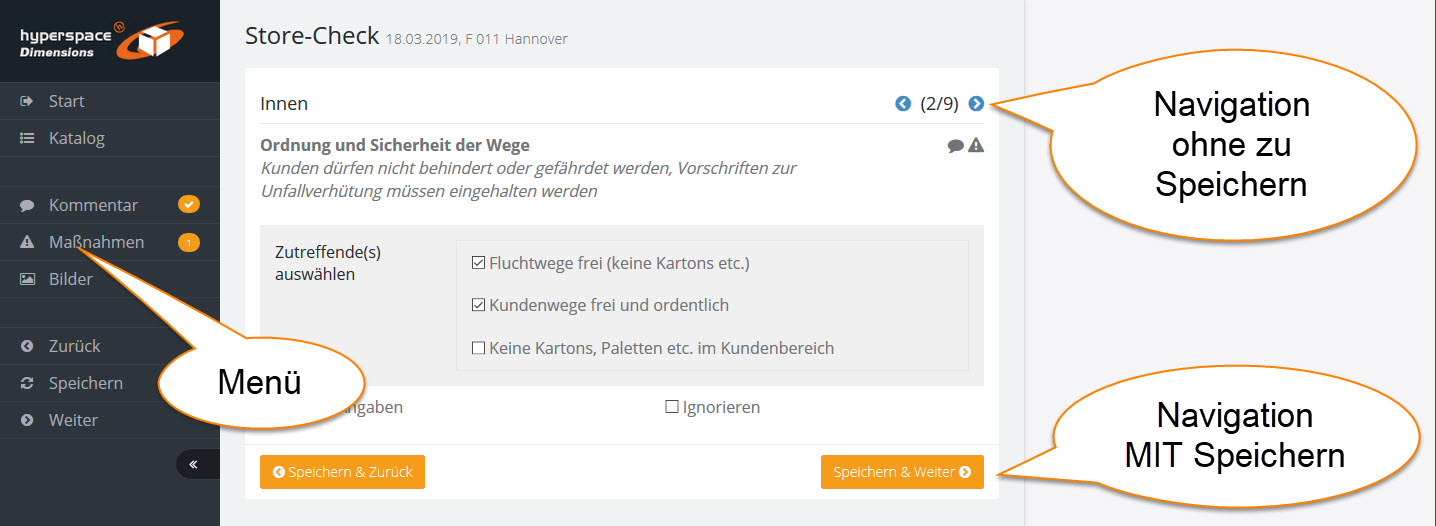Screen dimensions: 1436x526
Task: Click the hyperspace Dimensions logo
Action: (100, 40)
